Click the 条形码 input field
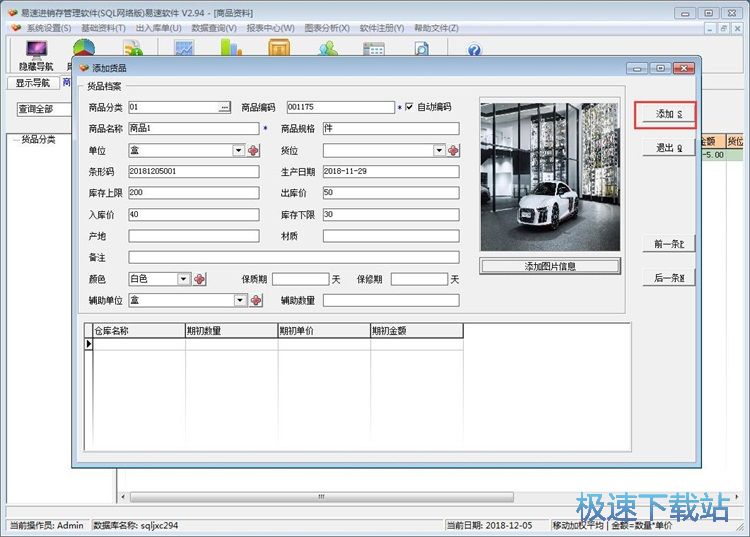The image size is (750, 537). 194,172
